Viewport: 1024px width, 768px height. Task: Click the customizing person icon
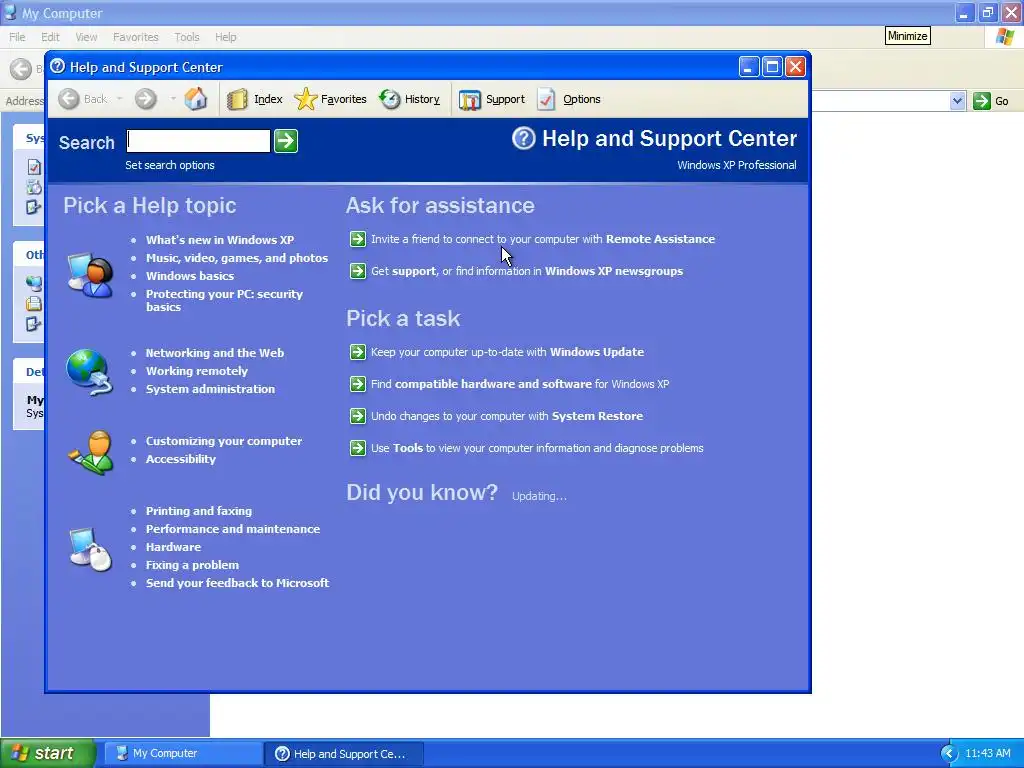91,452
